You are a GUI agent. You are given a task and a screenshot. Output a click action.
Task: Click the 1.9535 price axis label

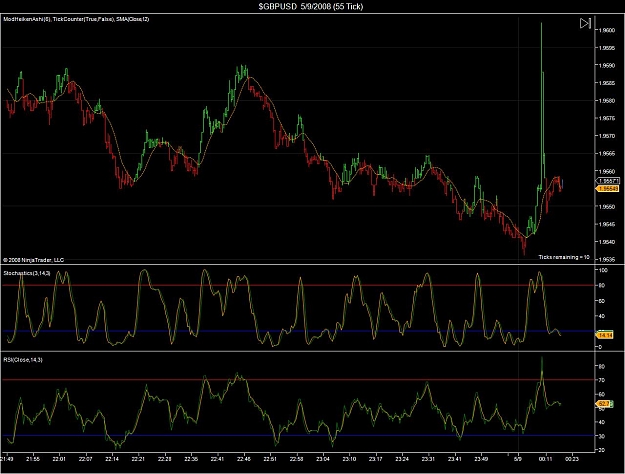[x=606, y=259]
